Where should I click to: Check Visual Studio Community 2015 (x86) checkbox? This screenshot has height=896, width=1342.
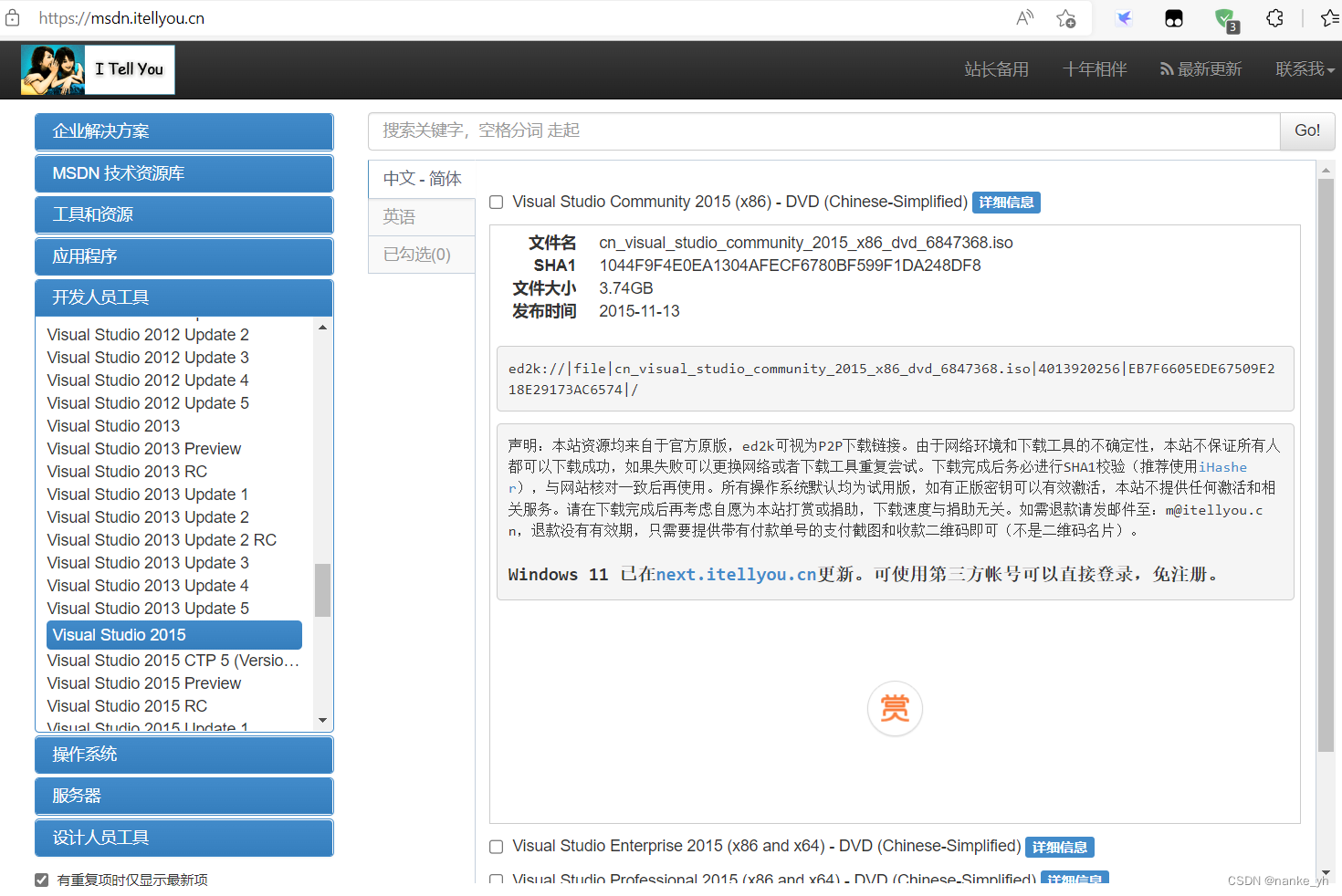pos(497,203)
